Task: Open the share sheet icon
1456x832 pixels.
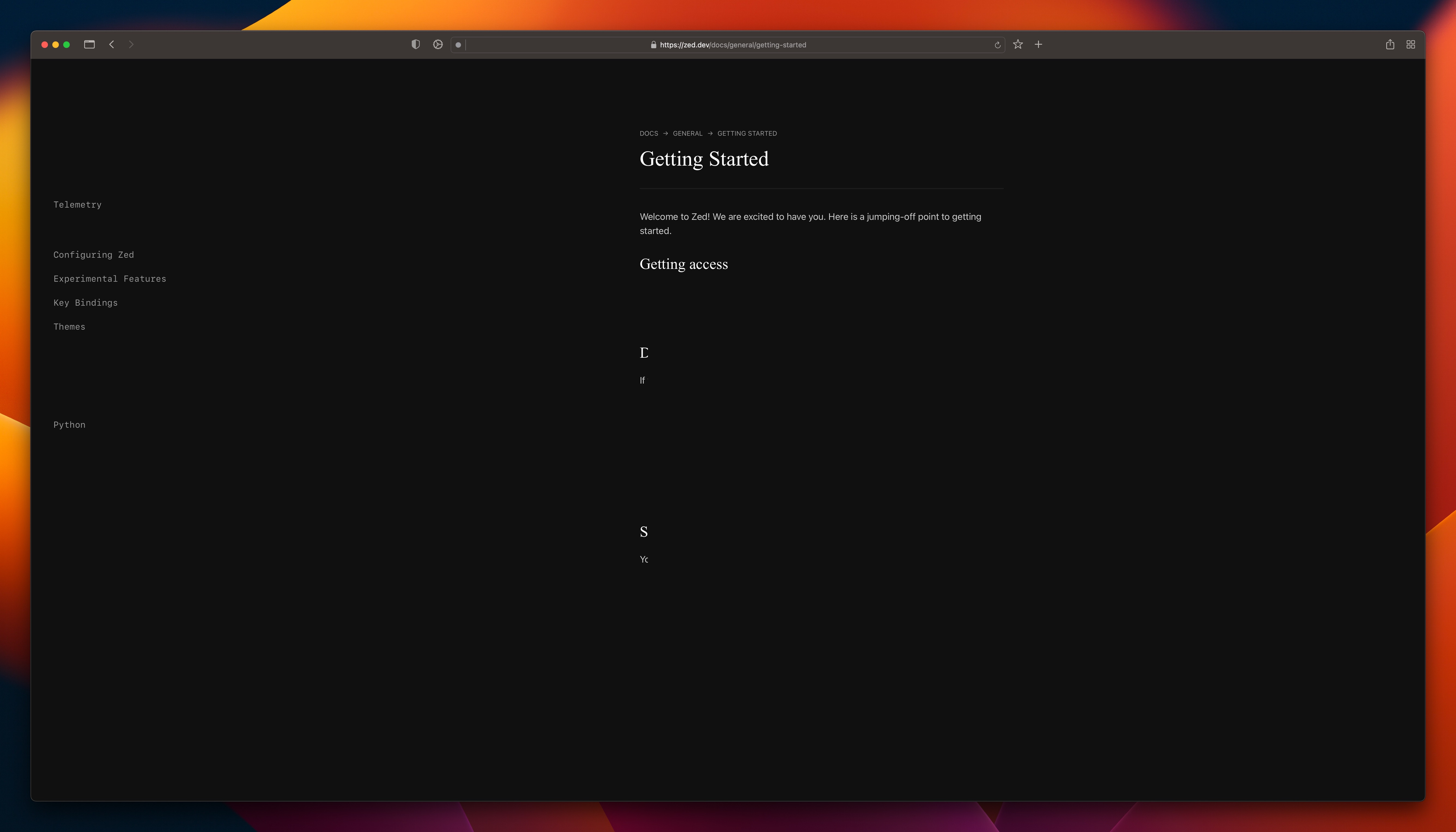Action: 1390,45
